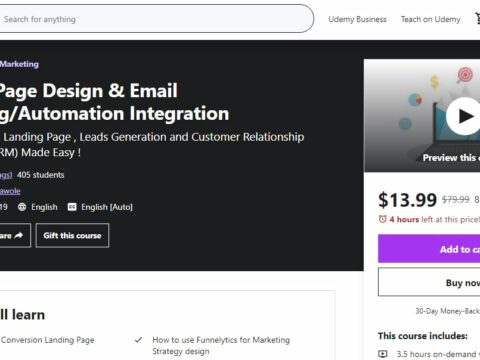The image size is (480, 360).
Task: Click the Leads Generation course subtitle
Action: click(152, 145)
